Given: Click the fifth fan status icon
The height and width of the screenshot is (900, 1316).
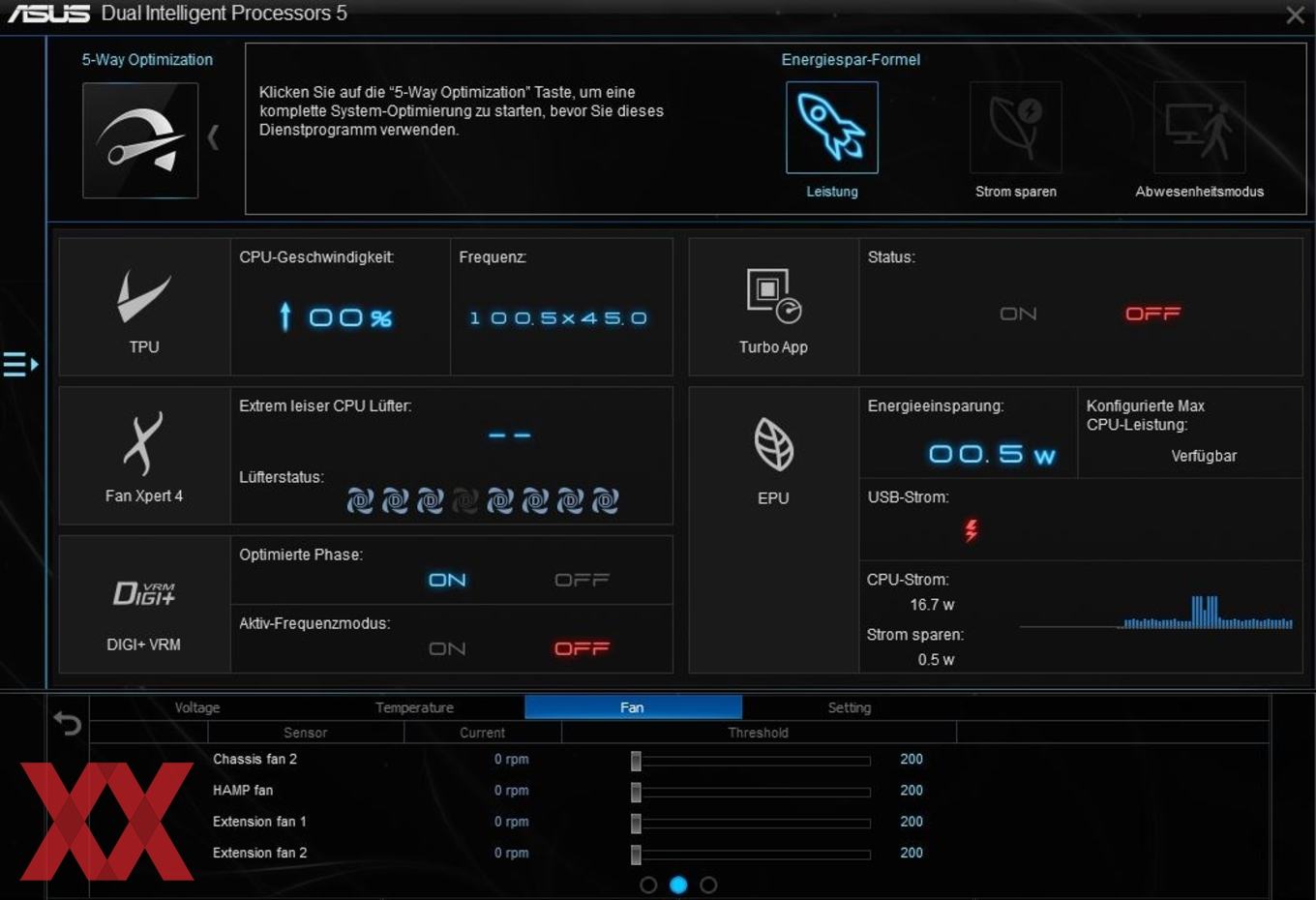Looking at the screenshot, I should coord(500,500).
